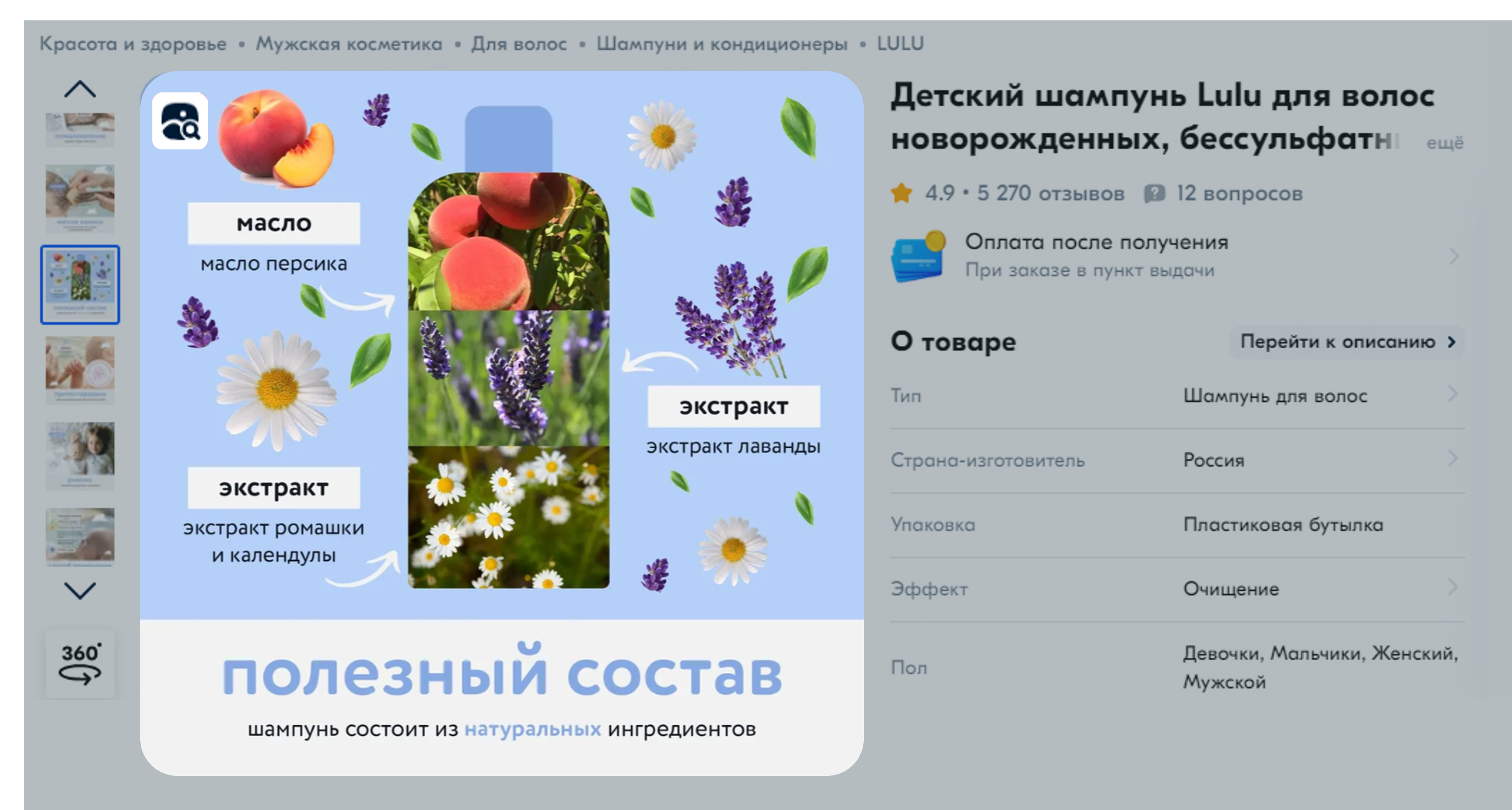Open the Шампуни и кондиционеры breadcrumb
1512x810 pixels.
coord(722,44)
